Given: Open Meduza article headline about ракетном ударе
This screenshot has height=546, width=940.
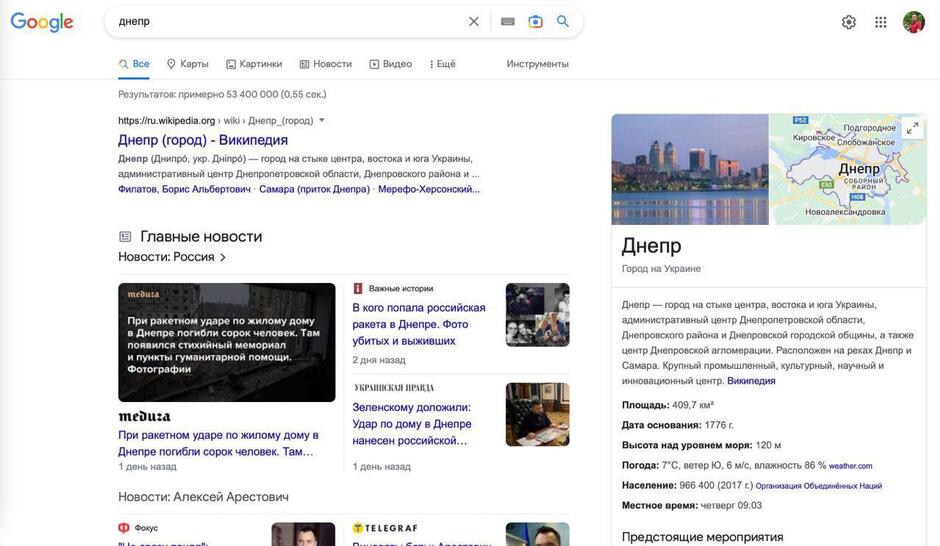Looking at the screenshot, I should coord(218,444).
